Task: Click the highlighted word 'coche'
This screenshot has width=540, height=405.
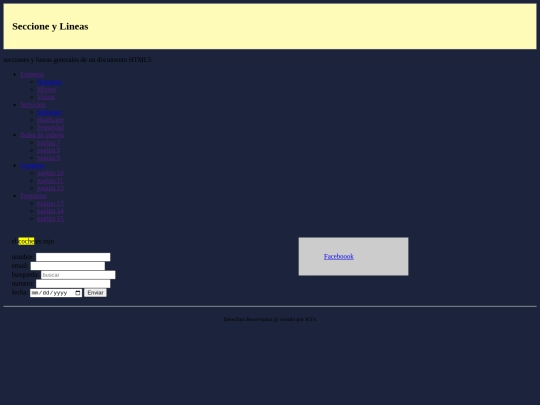Action: coord(26,241)
